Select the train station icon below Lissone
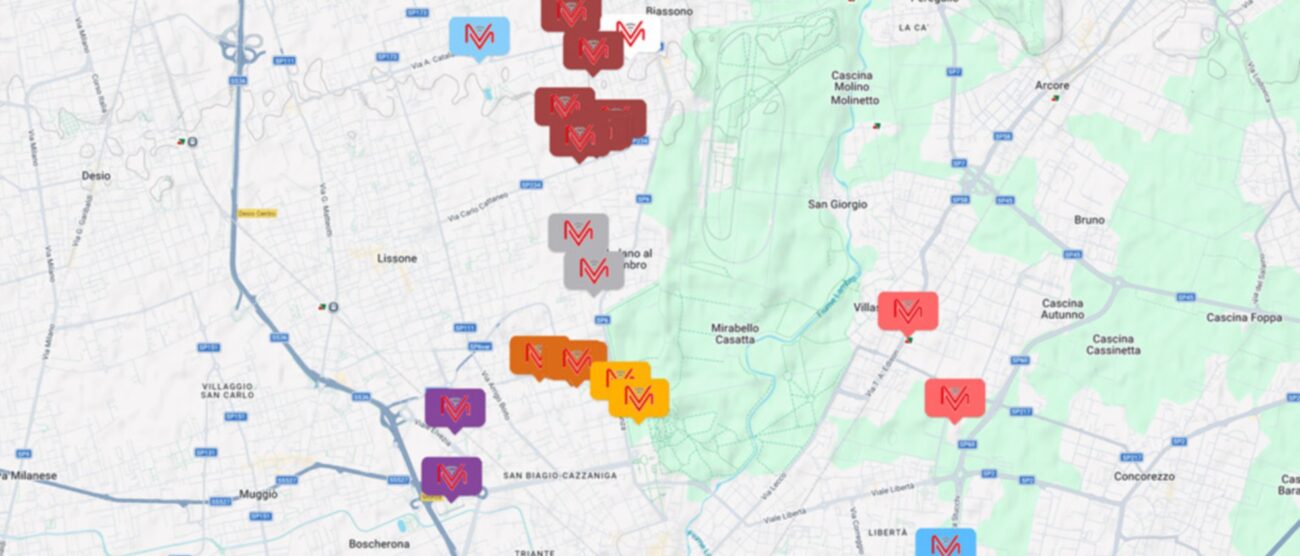 pos(328,306)
